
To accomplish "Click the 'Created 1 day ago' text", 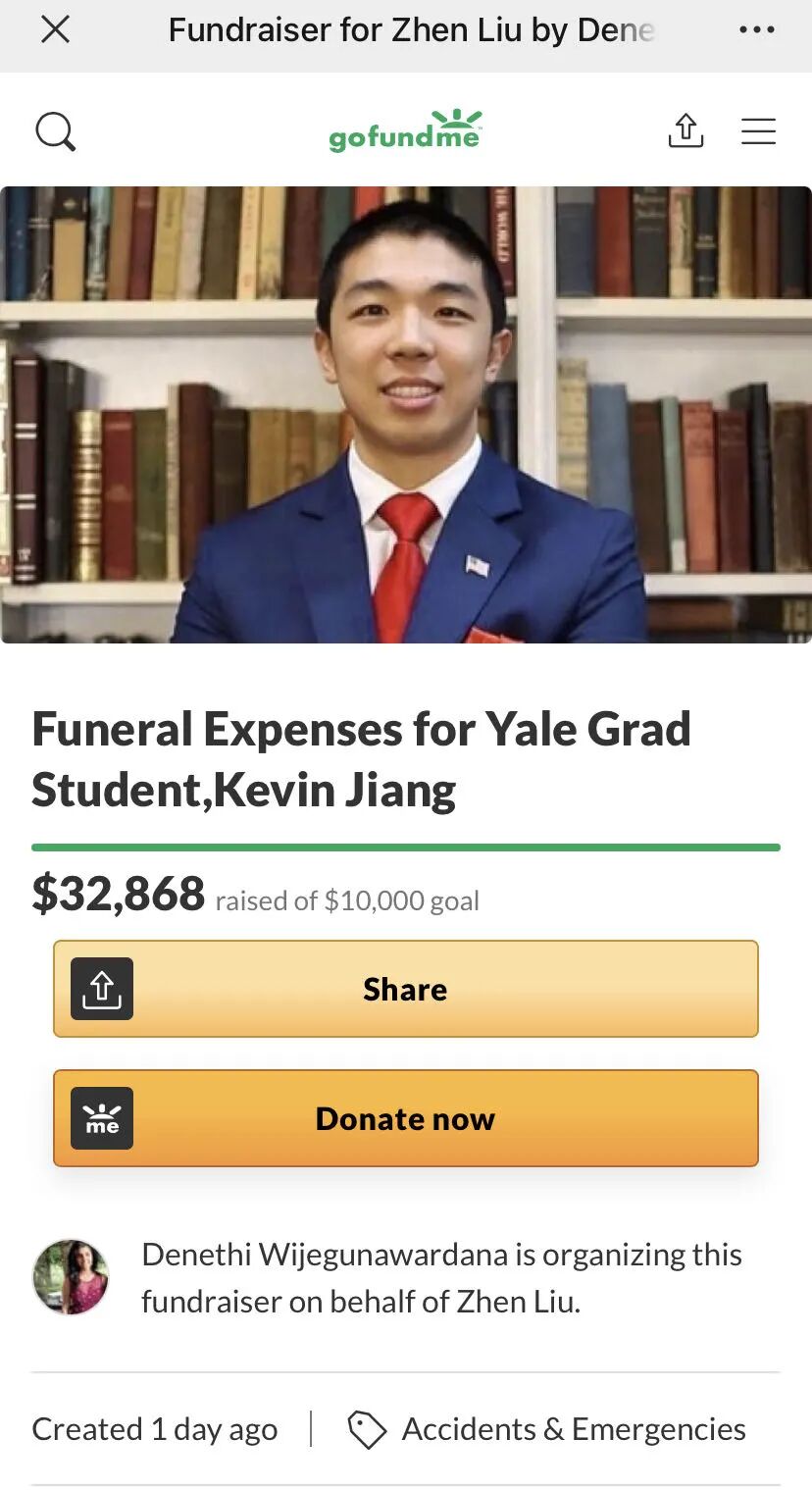I will (x=155, y=1429).
